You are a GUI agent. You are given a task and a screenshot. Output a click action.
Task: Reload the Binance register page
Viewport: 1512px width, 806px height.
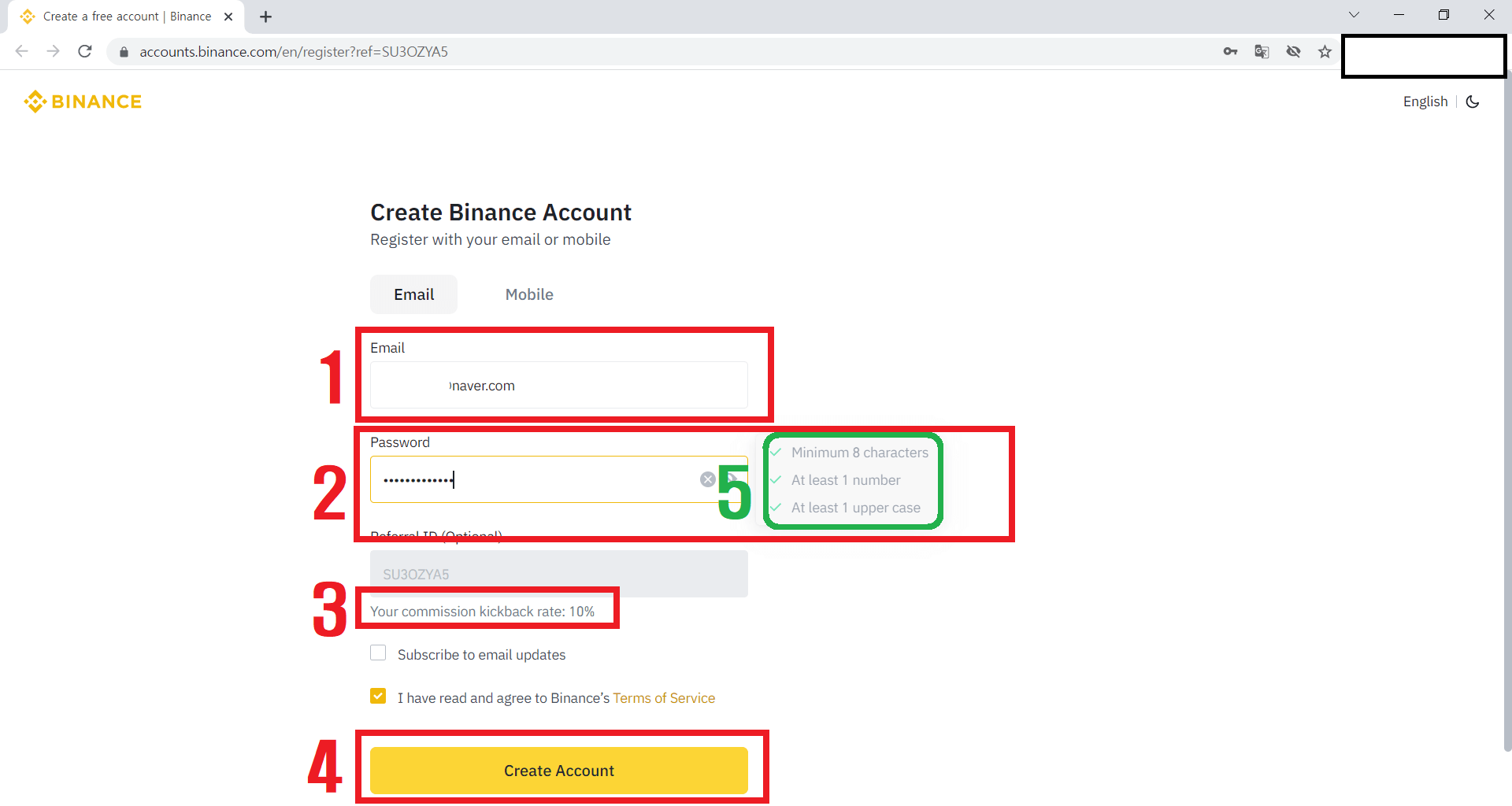coord(85,51)
